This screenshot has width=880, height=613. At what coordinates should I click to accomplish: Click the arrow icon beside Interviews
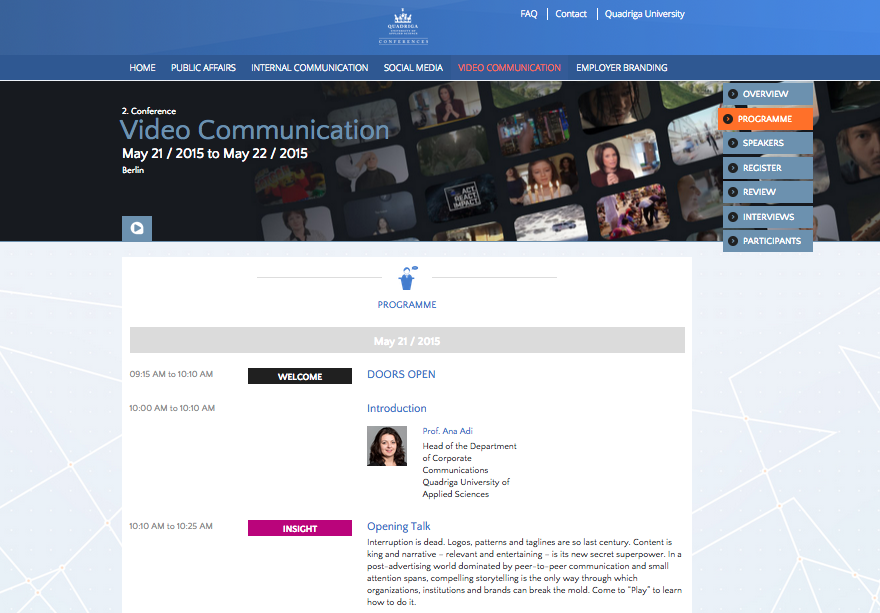[733, 217]
